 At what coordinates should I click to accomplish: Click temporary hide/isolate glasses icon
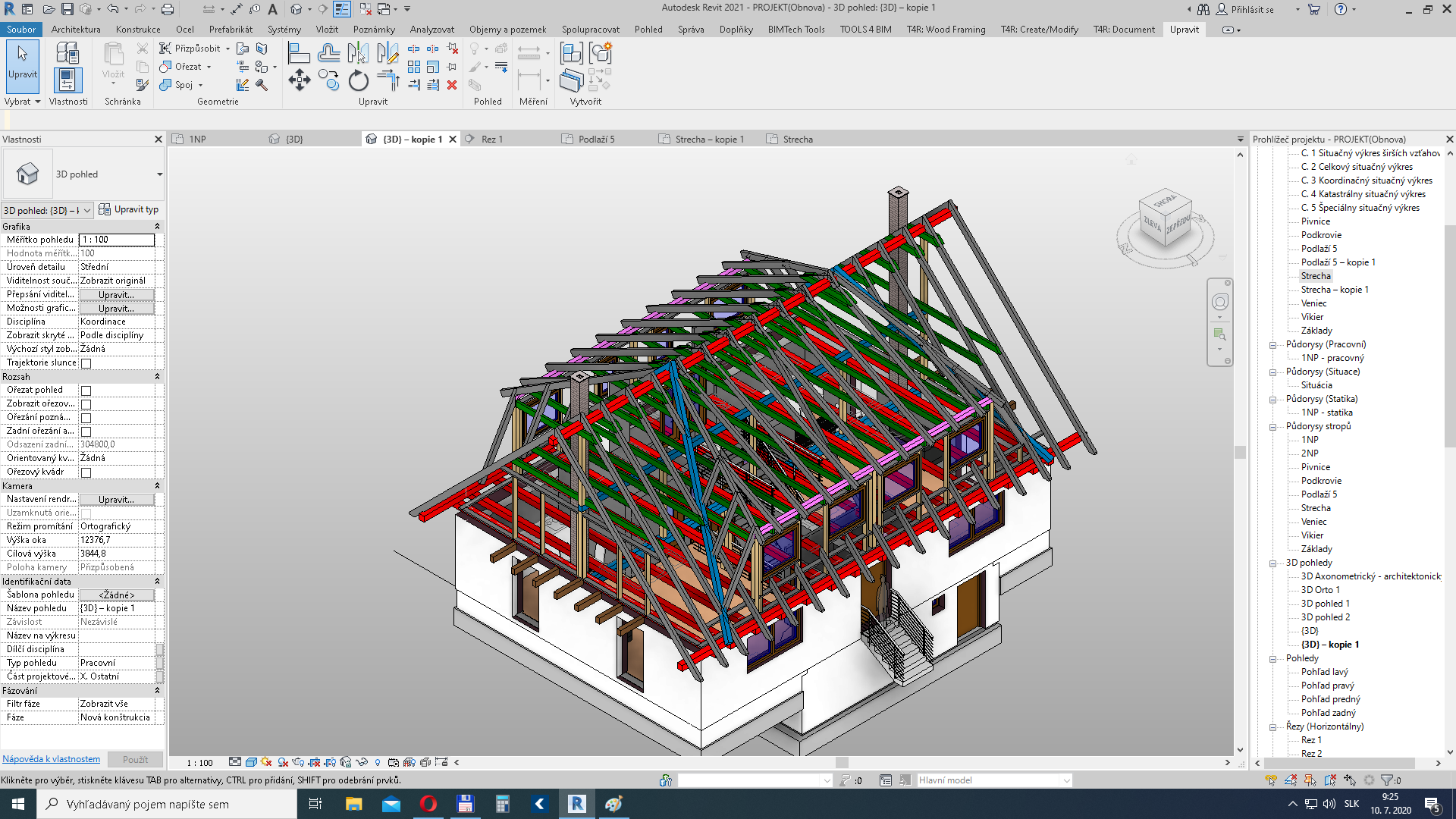point(362,762)
